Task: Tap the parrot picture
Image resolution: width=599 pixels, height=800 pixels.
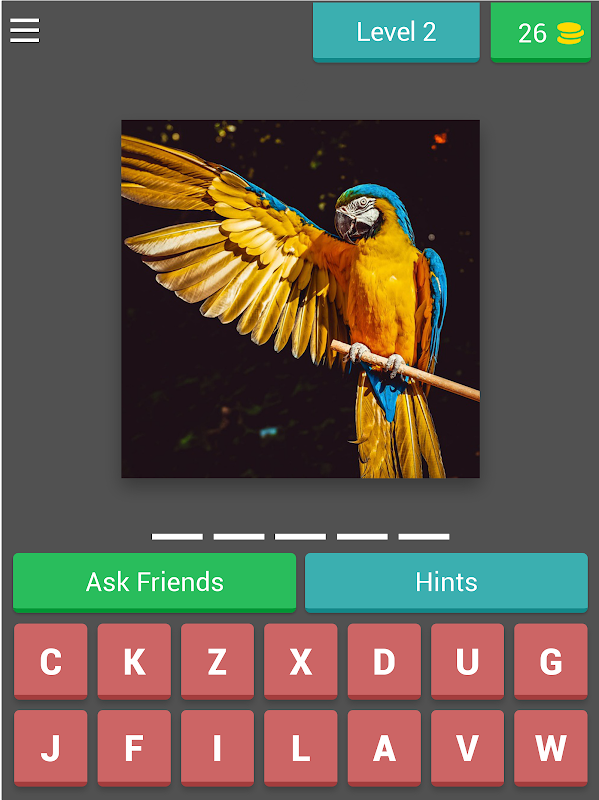Action: [x=301, y=299]
